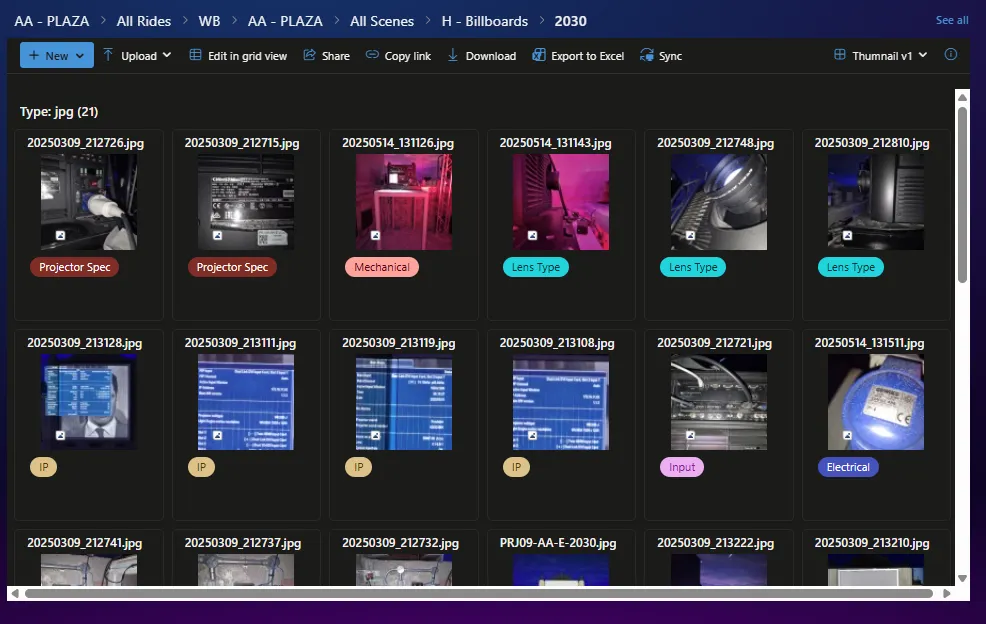Click the Edit in grid view icon
The height and width of the screenshot is (624, 986).
[x=195, y=56]
